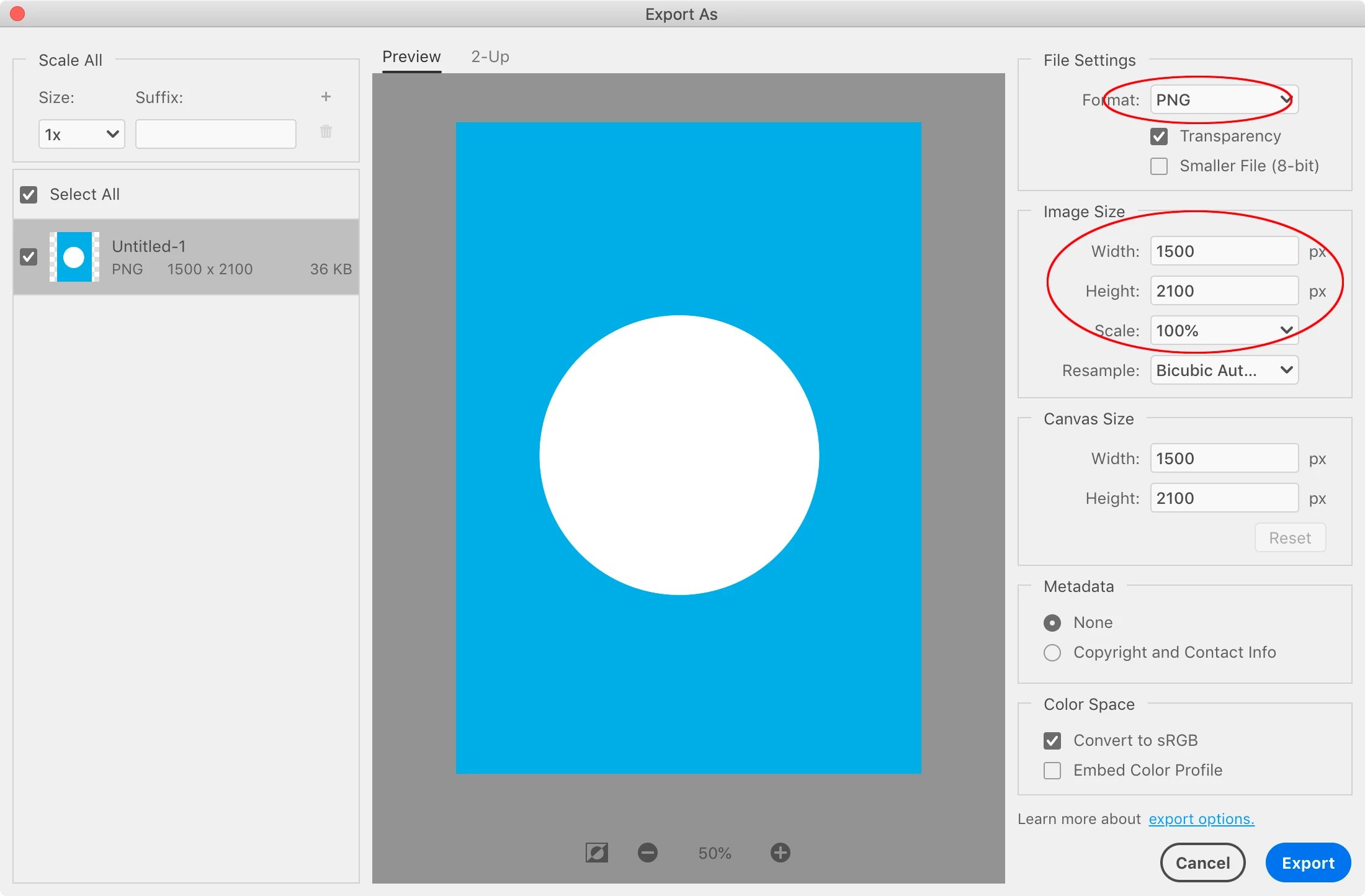Toggle the Select All checkbox

point(29,195)
